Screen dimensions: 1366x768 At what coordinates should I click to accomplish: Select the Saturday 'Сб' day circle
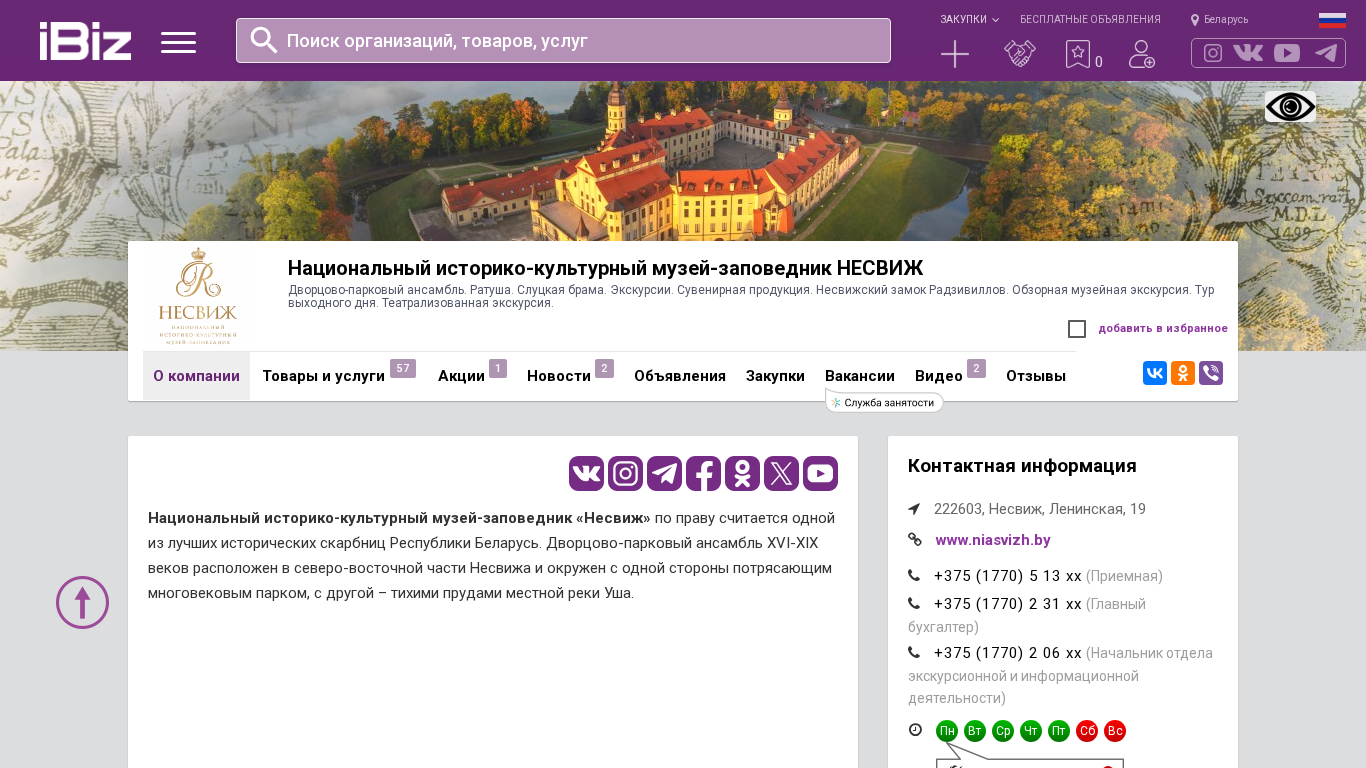[x=1087, y=731]
